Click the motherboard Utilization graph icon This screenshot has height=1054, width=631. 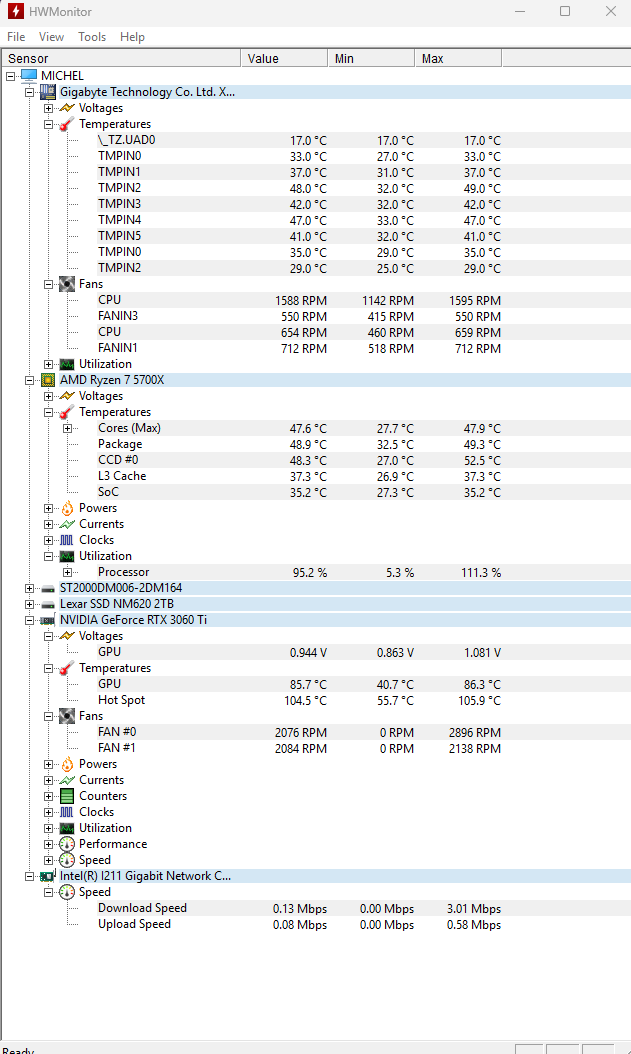pos(67,364)
